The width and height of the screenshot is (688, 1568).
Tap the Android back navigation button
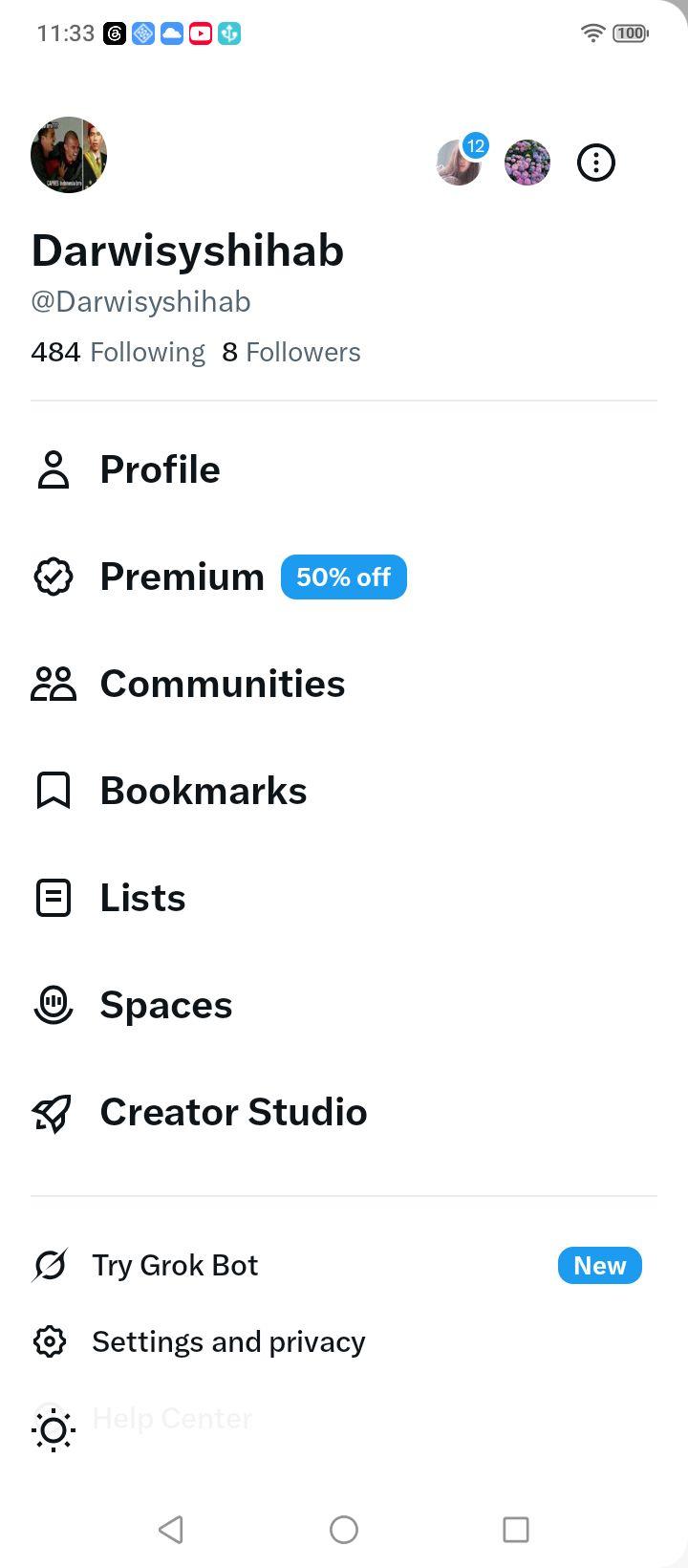pos(171,1529)
